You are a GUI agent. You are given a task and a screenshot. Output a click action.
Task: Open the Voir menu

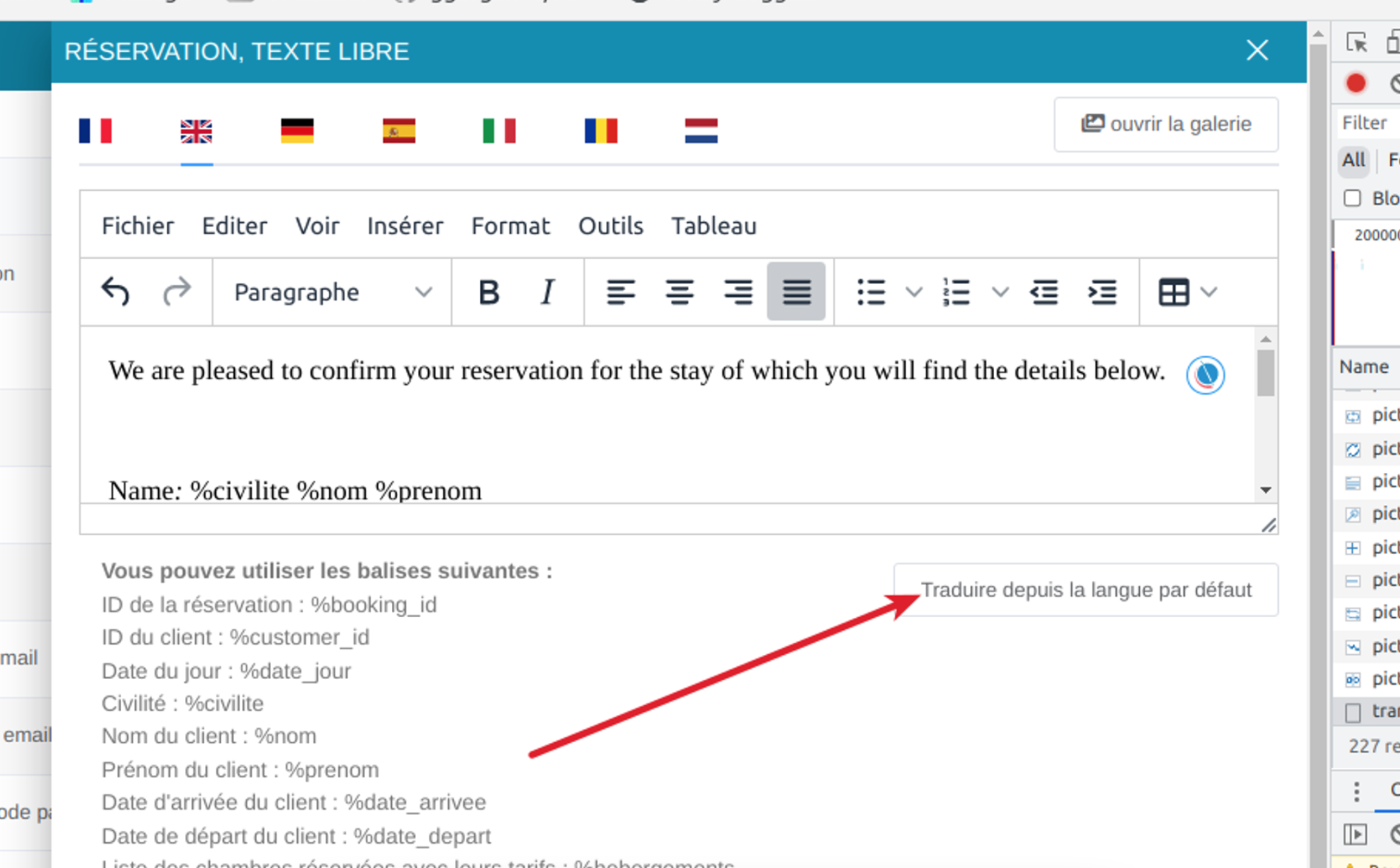click(317, 226)
